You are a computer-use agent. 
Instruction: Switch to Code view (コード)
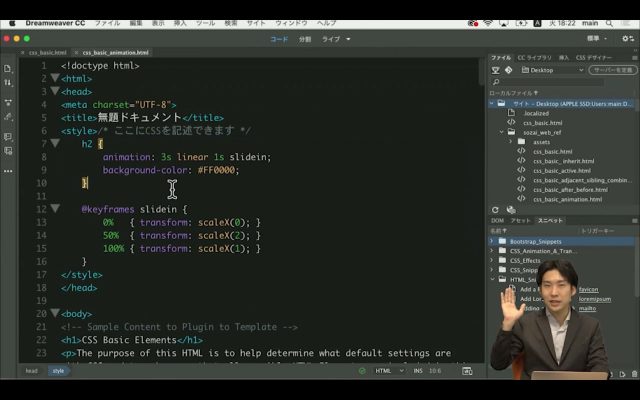click(279, 39)
